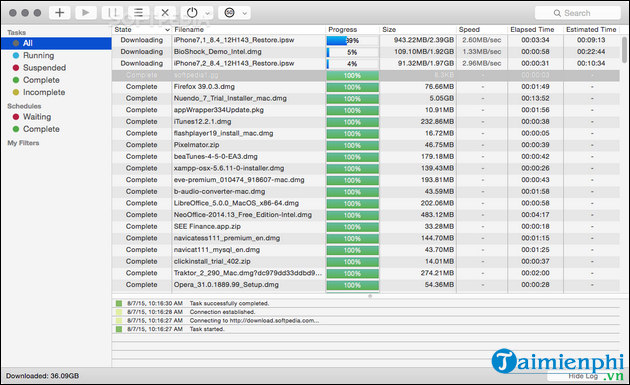Focus the Search field
Image resolution: width=630 pixels, height=385 pixels.
point(577,13)
